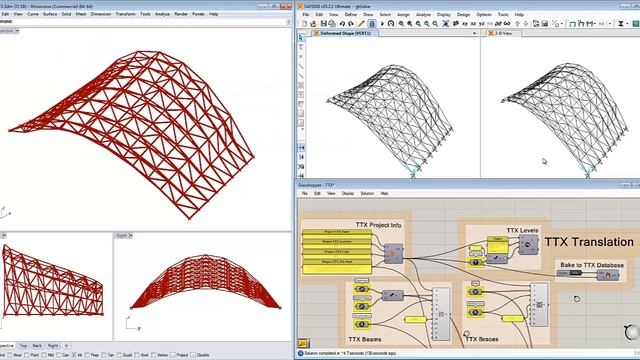640x360 pixels.
Task: Toggle the Disable osnap checkbox
Action: (193, 355)
